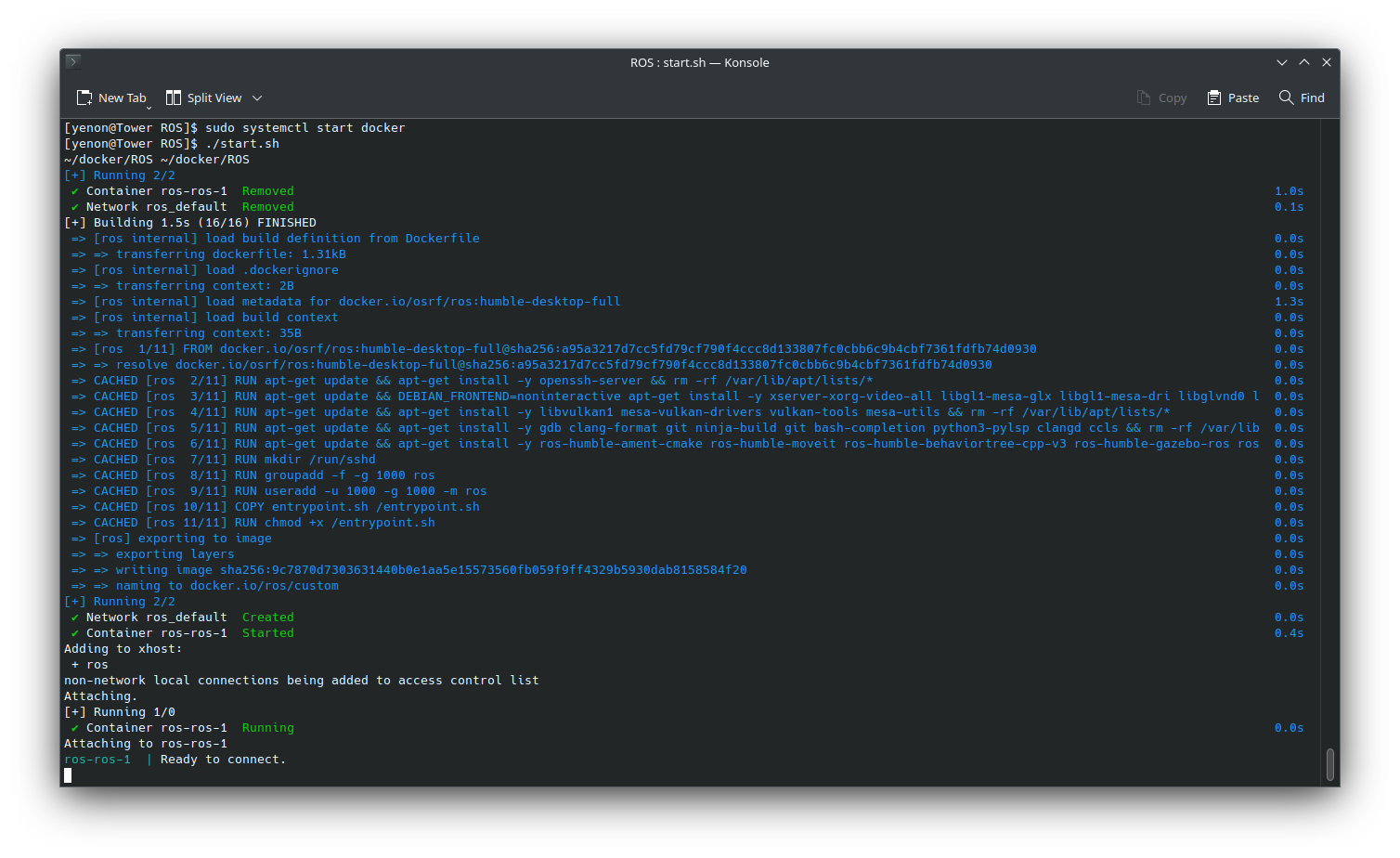Click the grayed-out Copy icon

[1144, 97]
